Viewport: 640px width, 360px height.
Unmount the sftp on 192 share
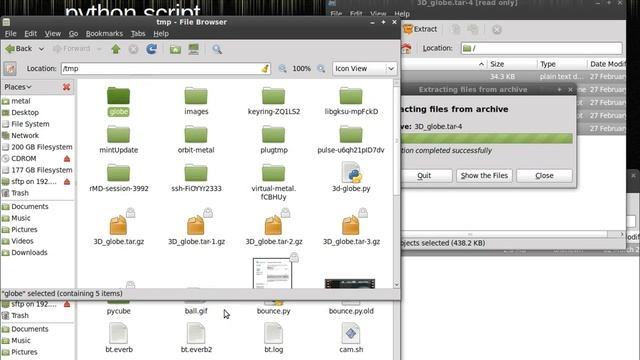67,182
